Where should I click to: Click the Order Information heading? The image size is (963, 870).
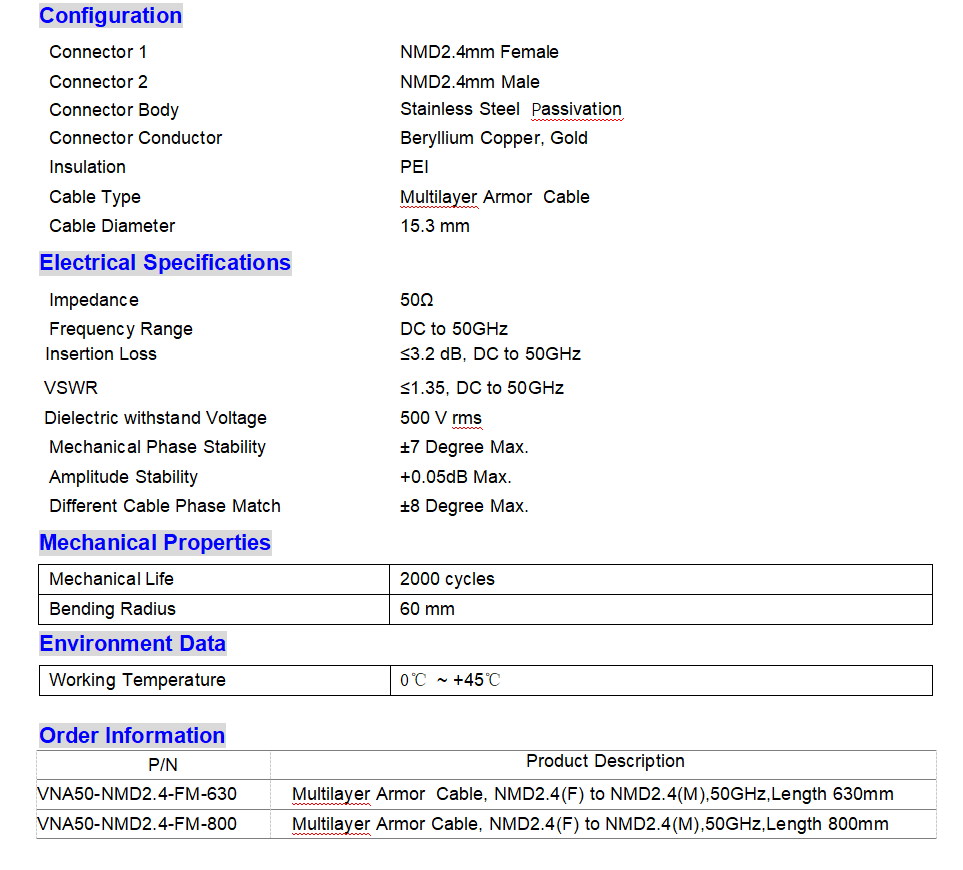(132, 736)
